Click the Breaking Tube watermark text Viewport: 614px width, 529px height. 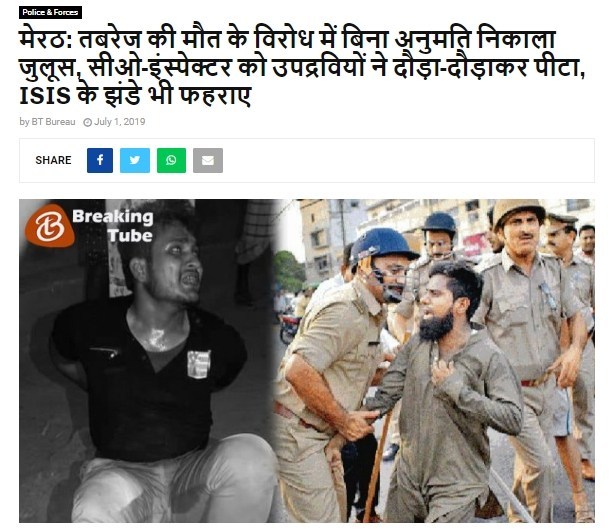coord(113,226)
